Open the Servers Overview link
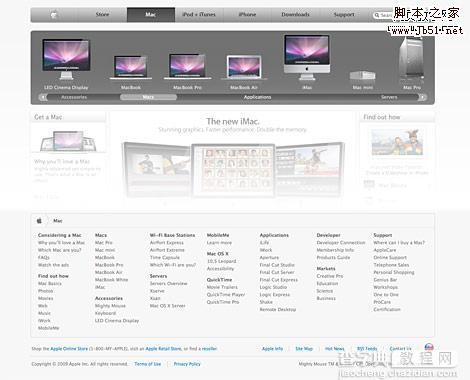The height and width of the screenshot is (380, 470). (169, 284)
